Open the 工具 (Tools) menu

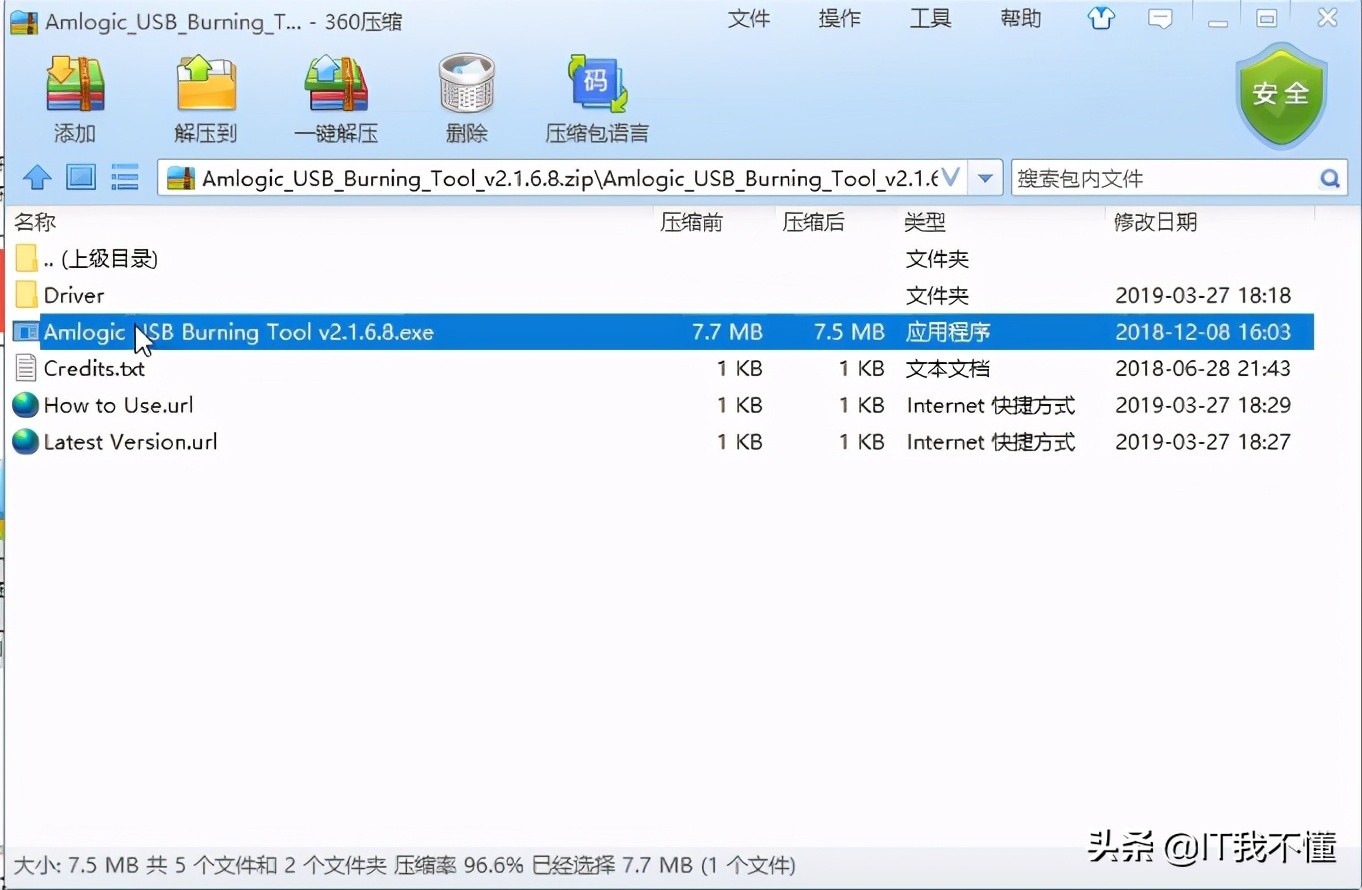click(x=930, y=18)
